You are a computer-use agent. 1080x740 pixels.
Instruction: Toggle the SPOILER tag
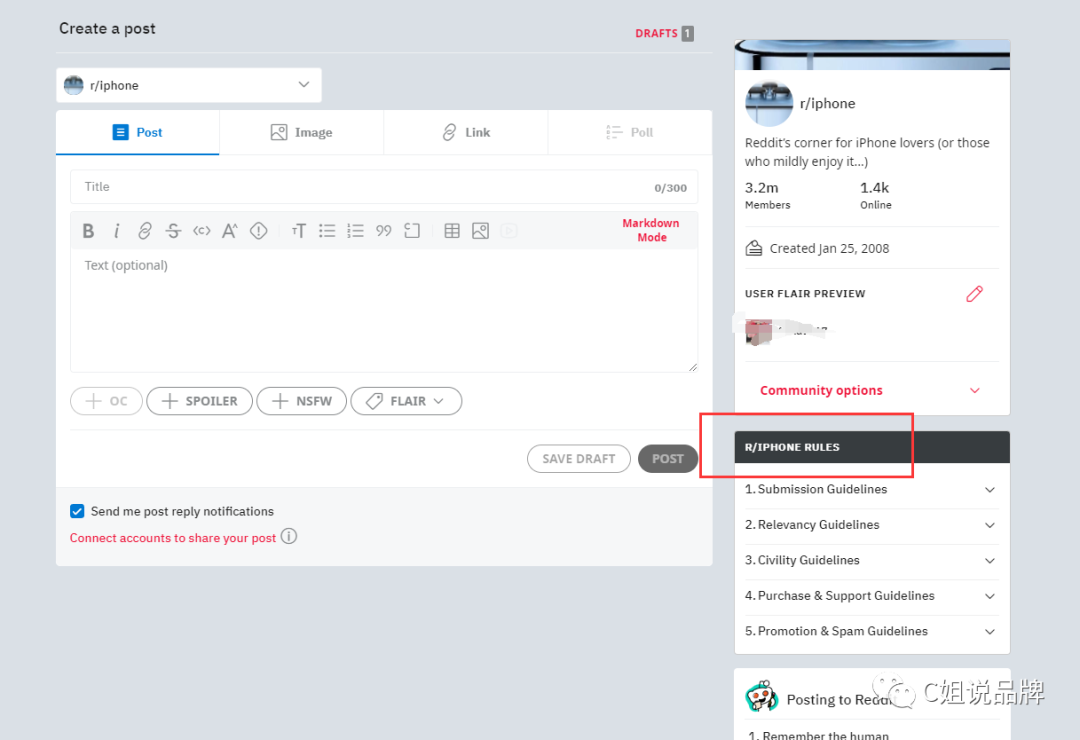click(x=199, y=401)
